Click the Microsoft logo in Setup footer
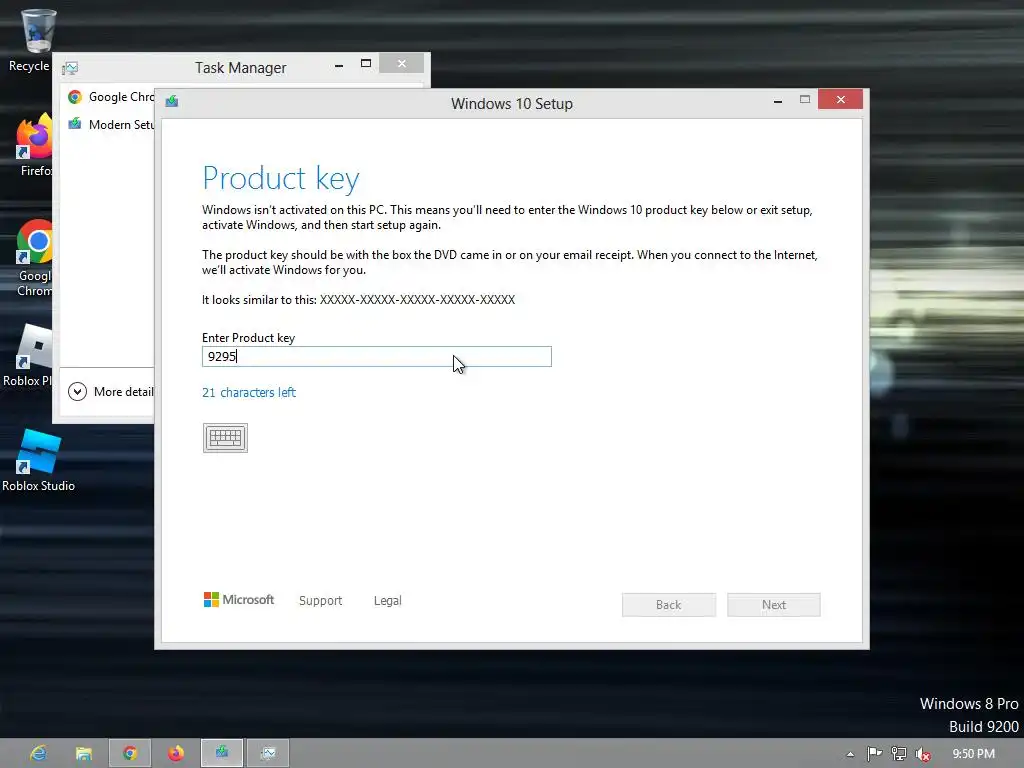The height and width of the screenshot is (768, 1024). point(239,600)
